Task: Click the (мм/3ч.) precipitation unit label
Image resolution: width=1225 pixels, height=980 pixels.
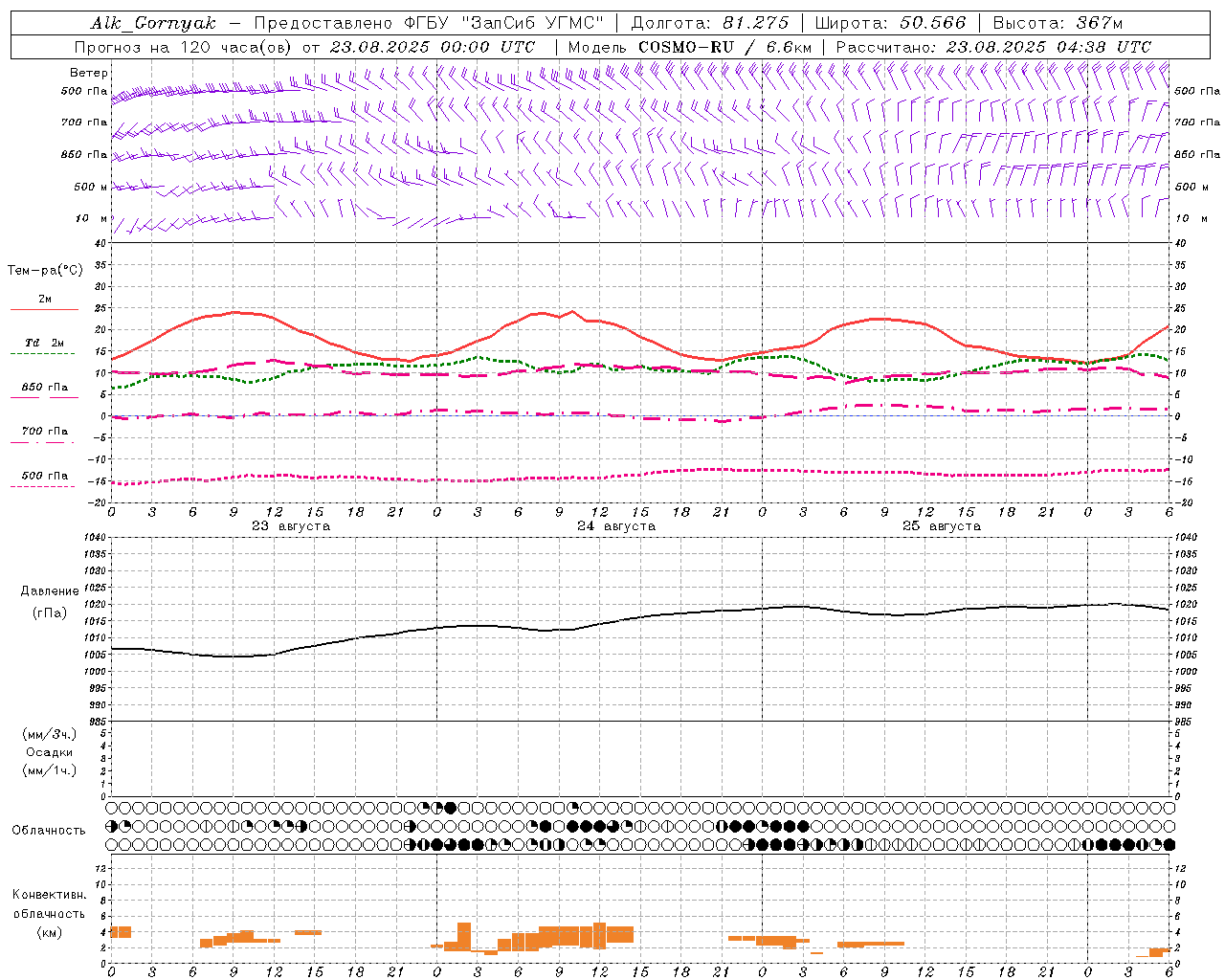Action: coord(50,734)
